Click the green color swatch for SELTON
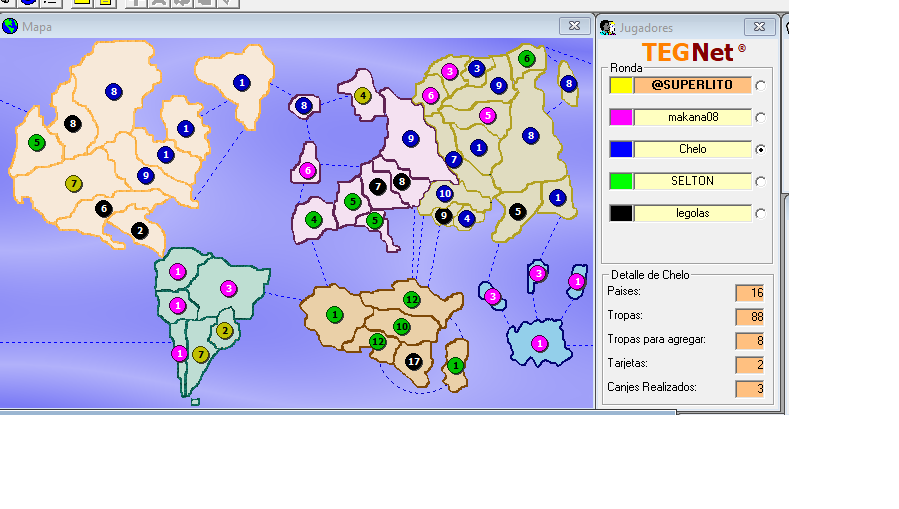 pos(620,181)
